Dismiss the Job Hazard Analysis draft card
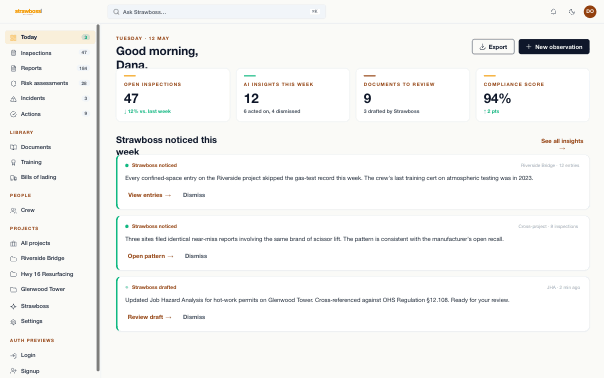 [194, 317]
